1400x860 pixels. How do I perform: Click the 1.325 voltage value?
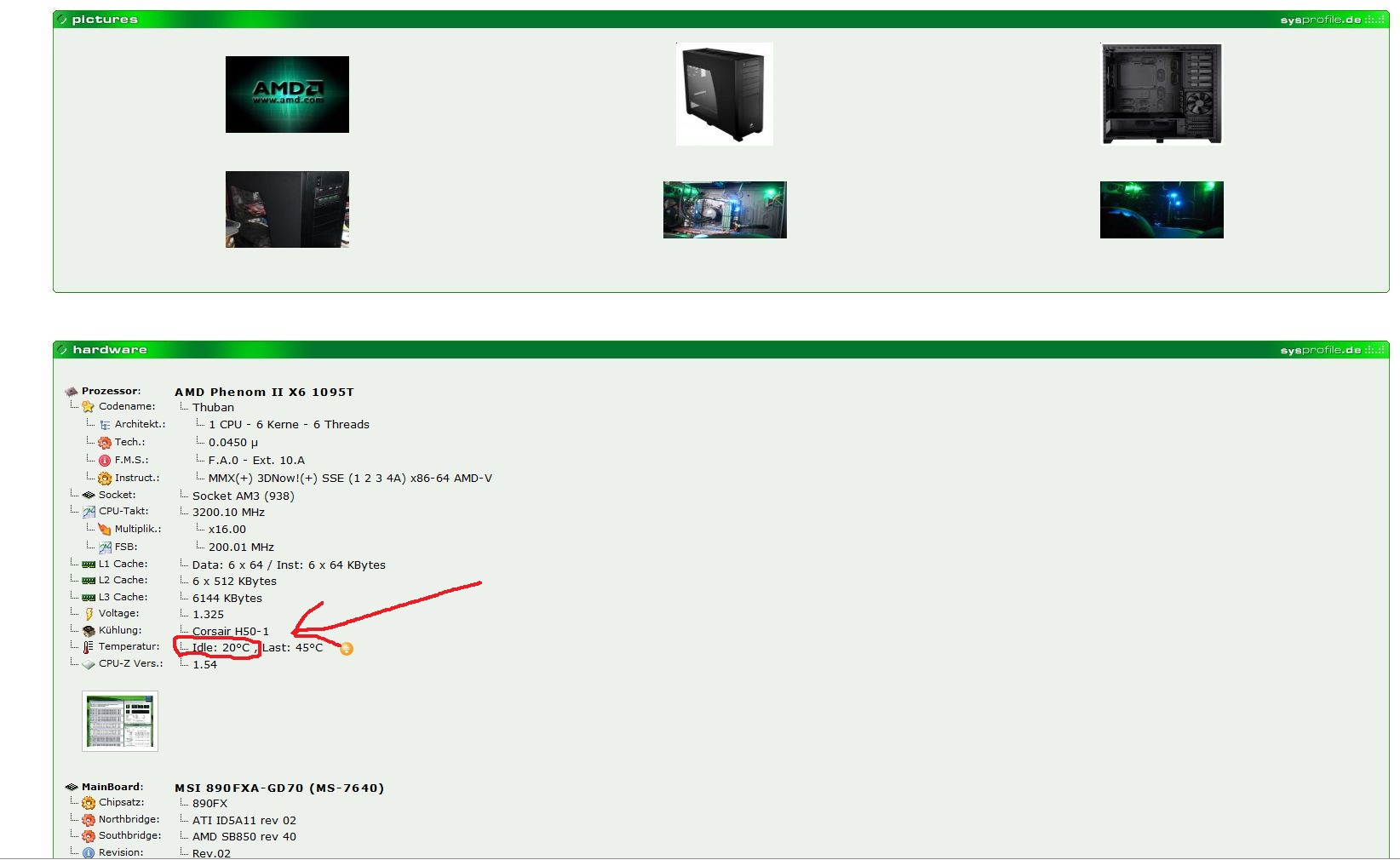point(208,615)
